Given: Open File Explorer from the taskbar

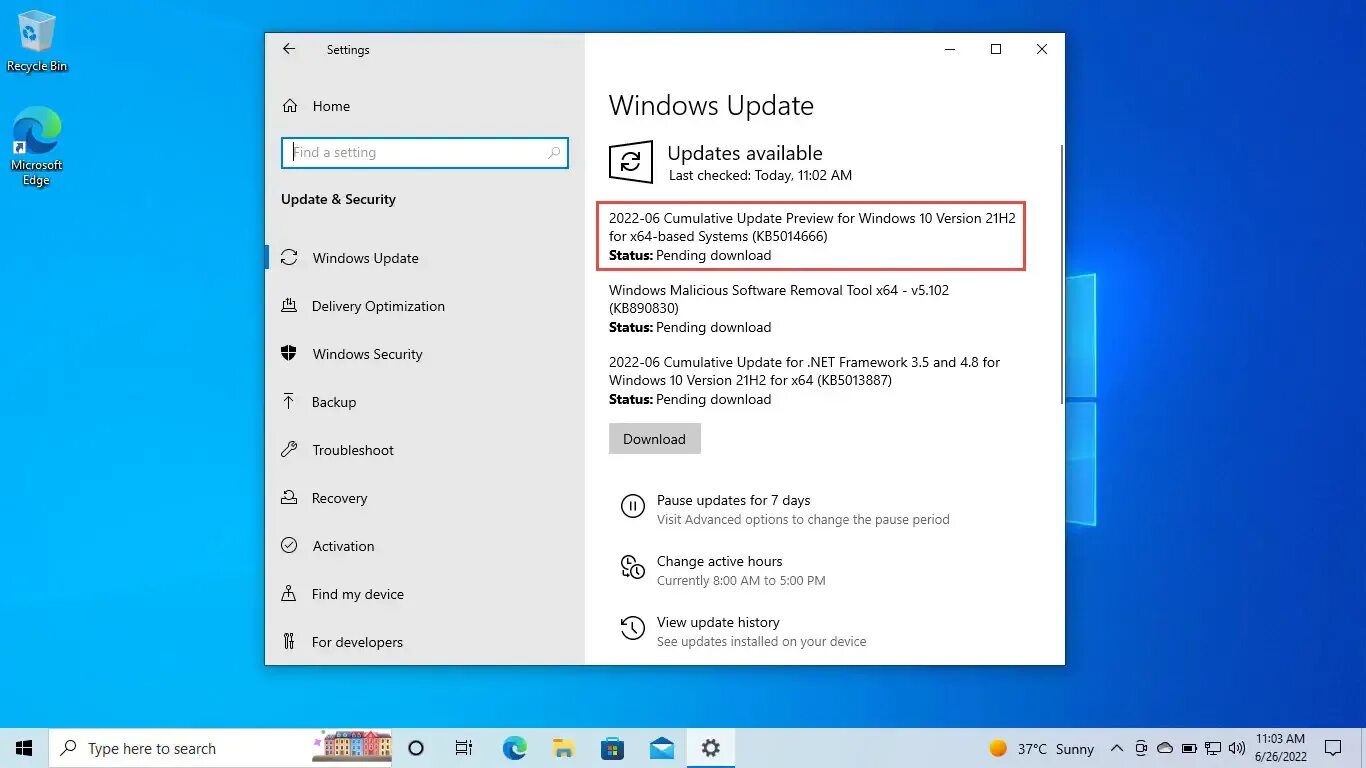Looking at the screenshot, I should tap(563, 748).
